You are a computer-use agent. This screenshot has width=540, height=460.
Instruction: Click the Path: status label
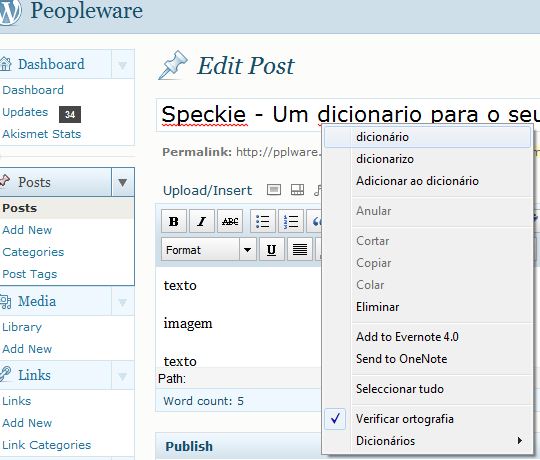pos(172,379)
